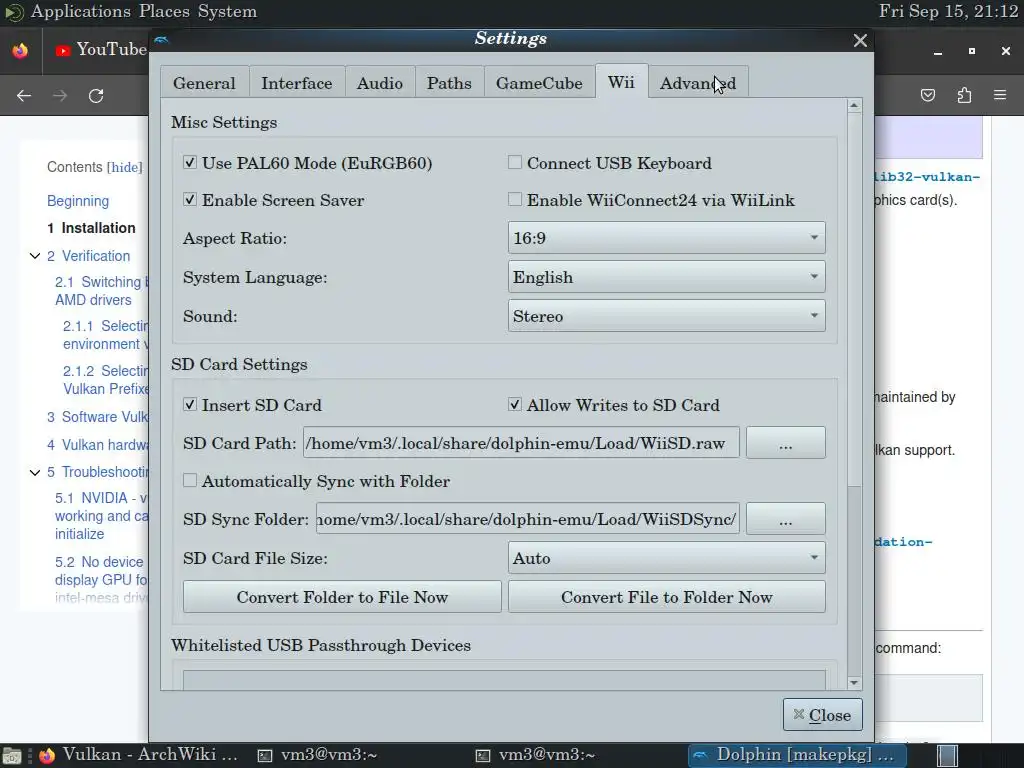Close the Settings dialog with the X icon
This screenshot has height=768, width=1024.
pyautogui.click(x=860, y=40)
